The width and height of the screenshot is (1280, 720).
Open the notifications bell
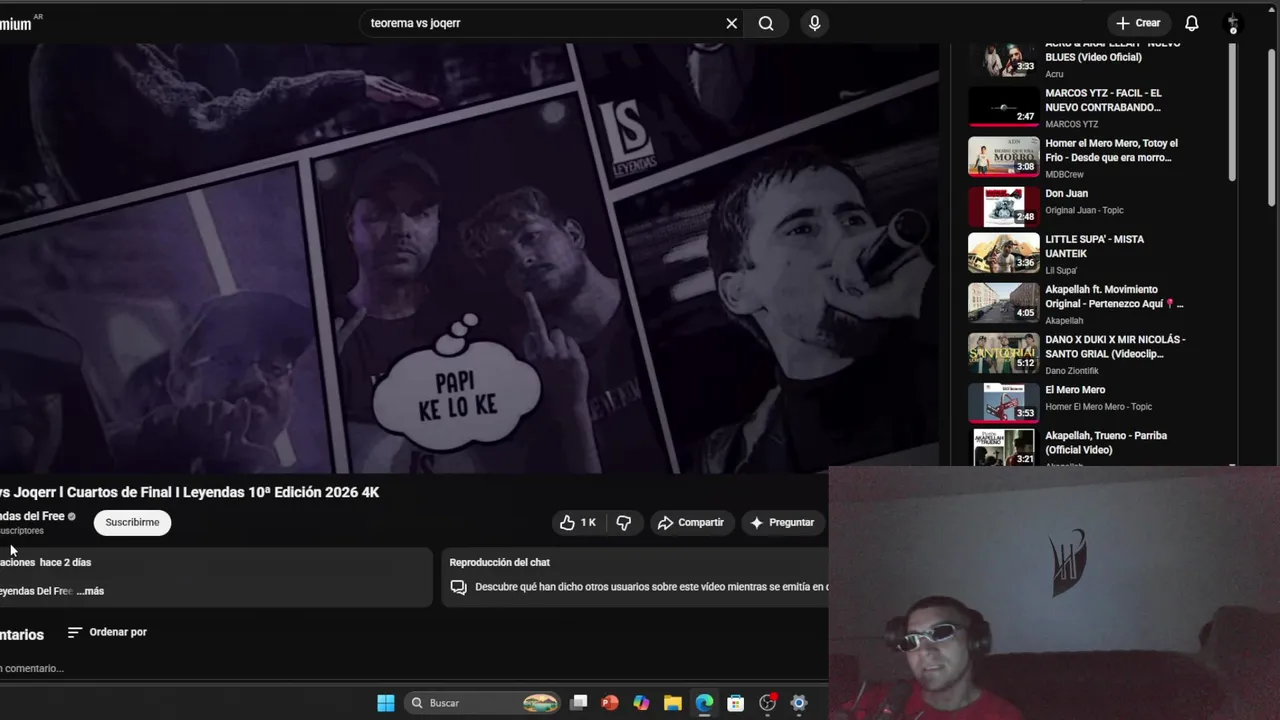1192,23
